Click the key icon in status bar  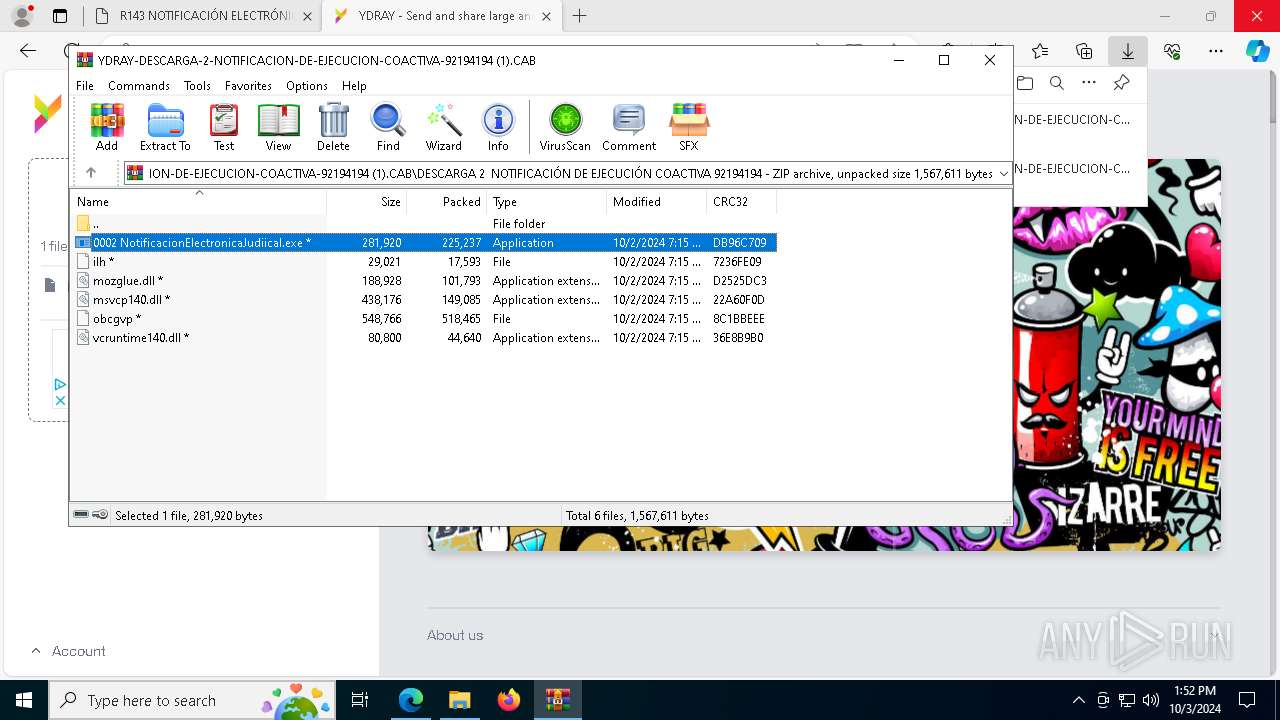(100, 515)
